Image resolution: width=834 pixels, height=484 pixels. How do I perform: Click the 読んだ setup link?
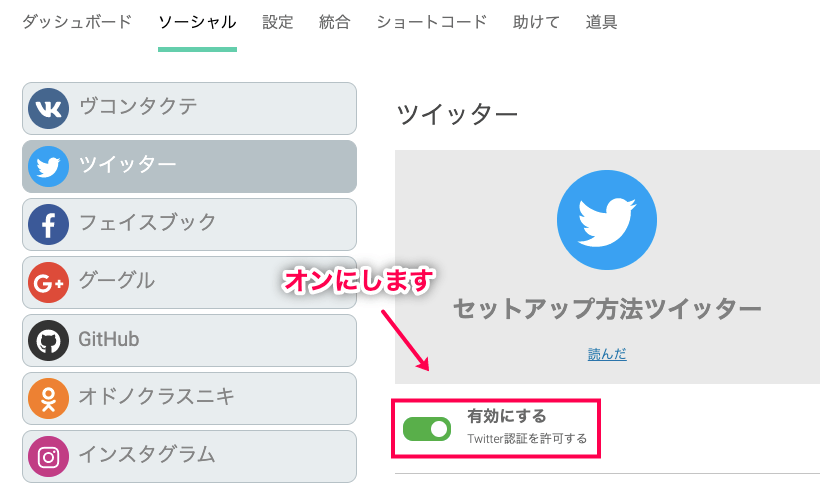tap(607, 354)
